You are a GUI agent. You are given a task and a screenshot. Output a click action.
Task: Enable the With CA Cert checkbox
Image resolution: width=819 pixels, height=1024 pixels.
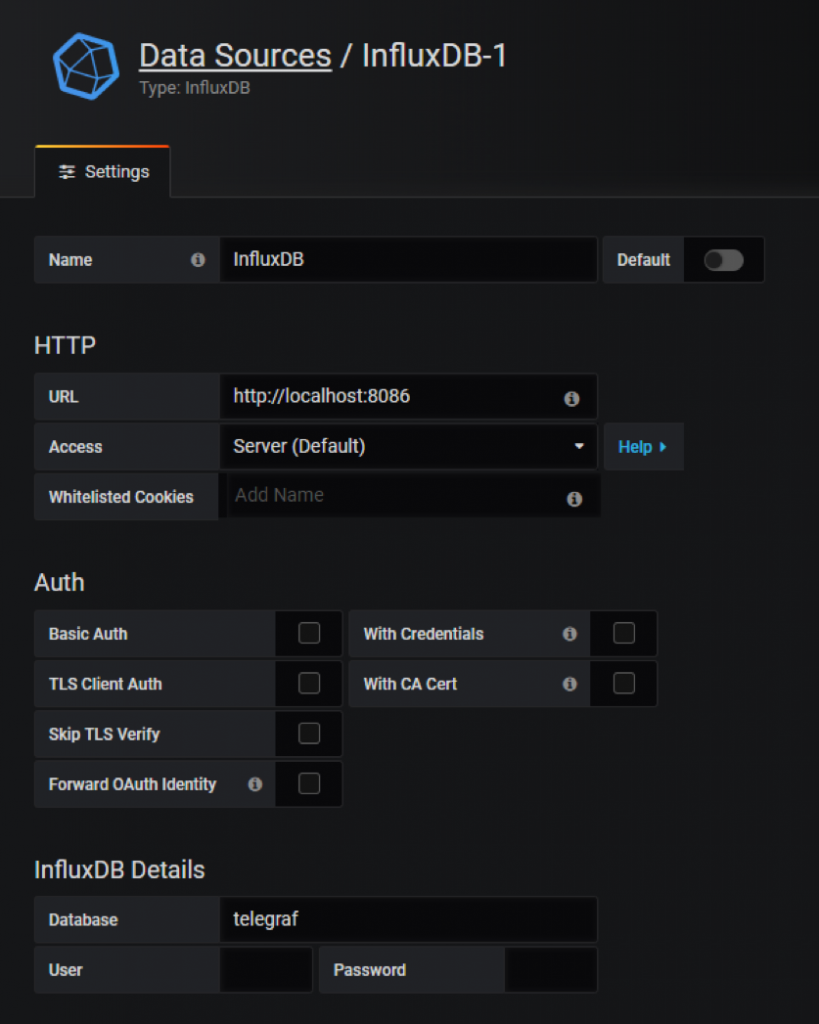coord(624,683)
